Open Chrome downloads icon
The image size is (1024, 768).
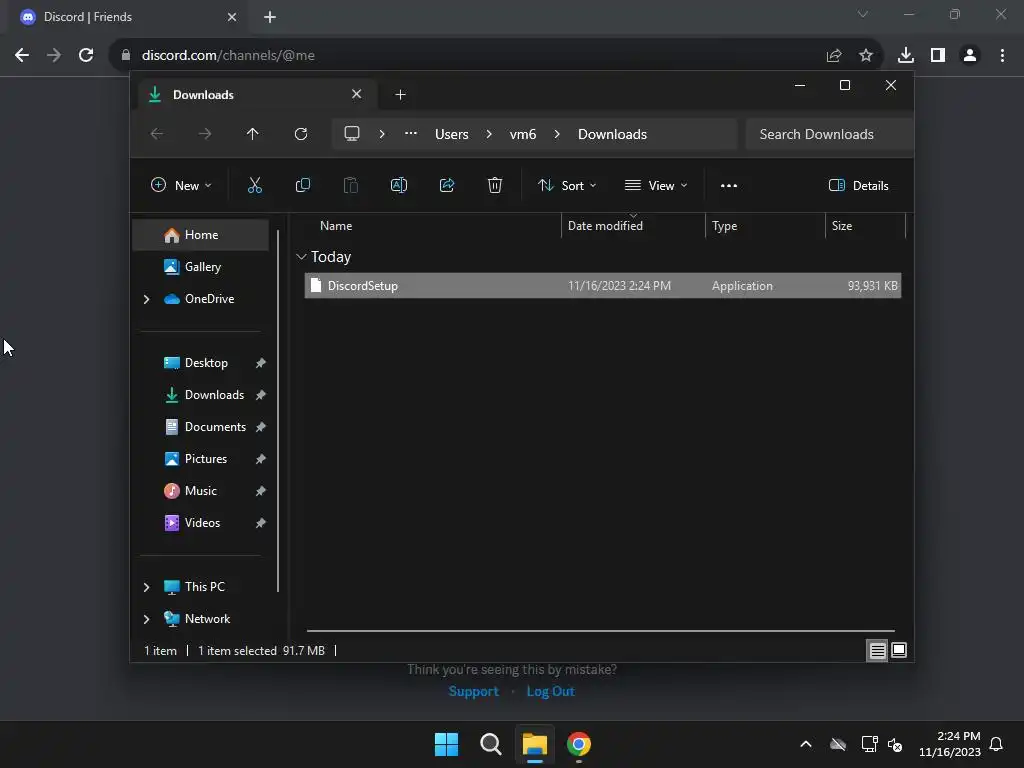coord(906,56)
